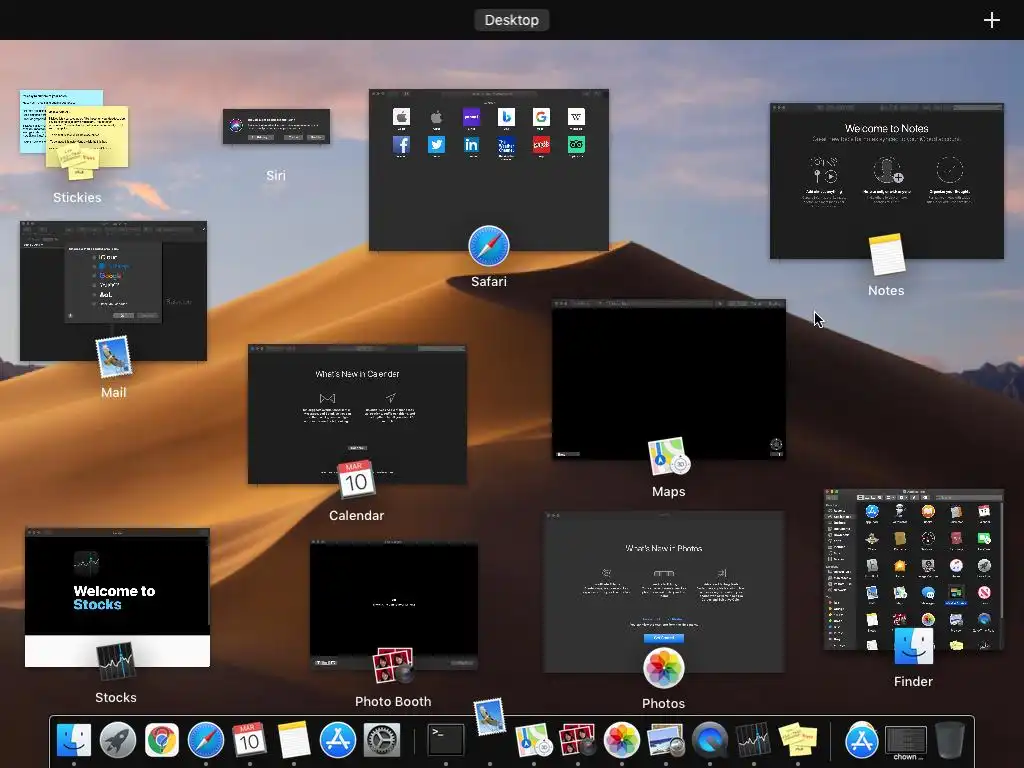Click the Calendar label text

(357, 515)
